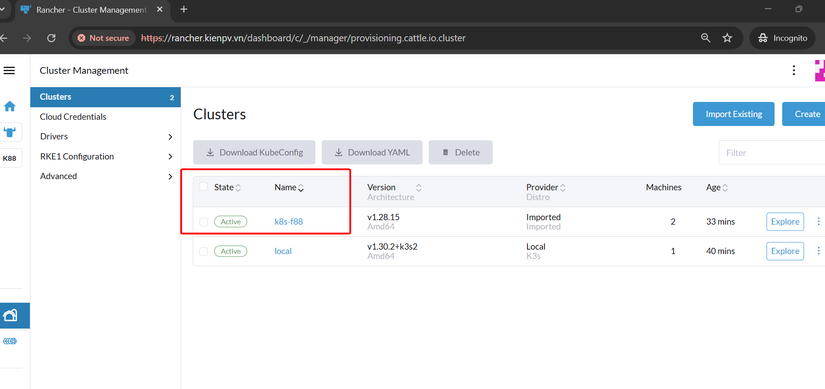Viewport: 825px width, 389px height.
Task: Click the browser address bar URL
Action: [304, 38]
